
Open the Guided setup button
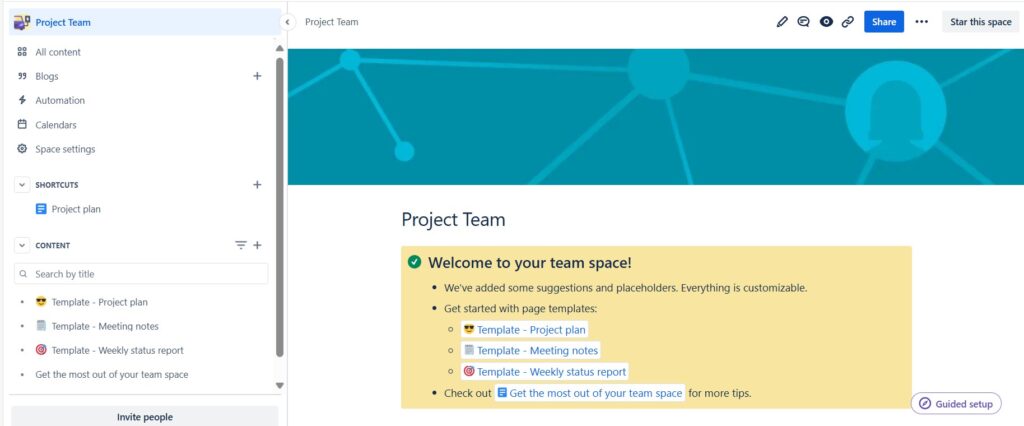click(956, 404)
